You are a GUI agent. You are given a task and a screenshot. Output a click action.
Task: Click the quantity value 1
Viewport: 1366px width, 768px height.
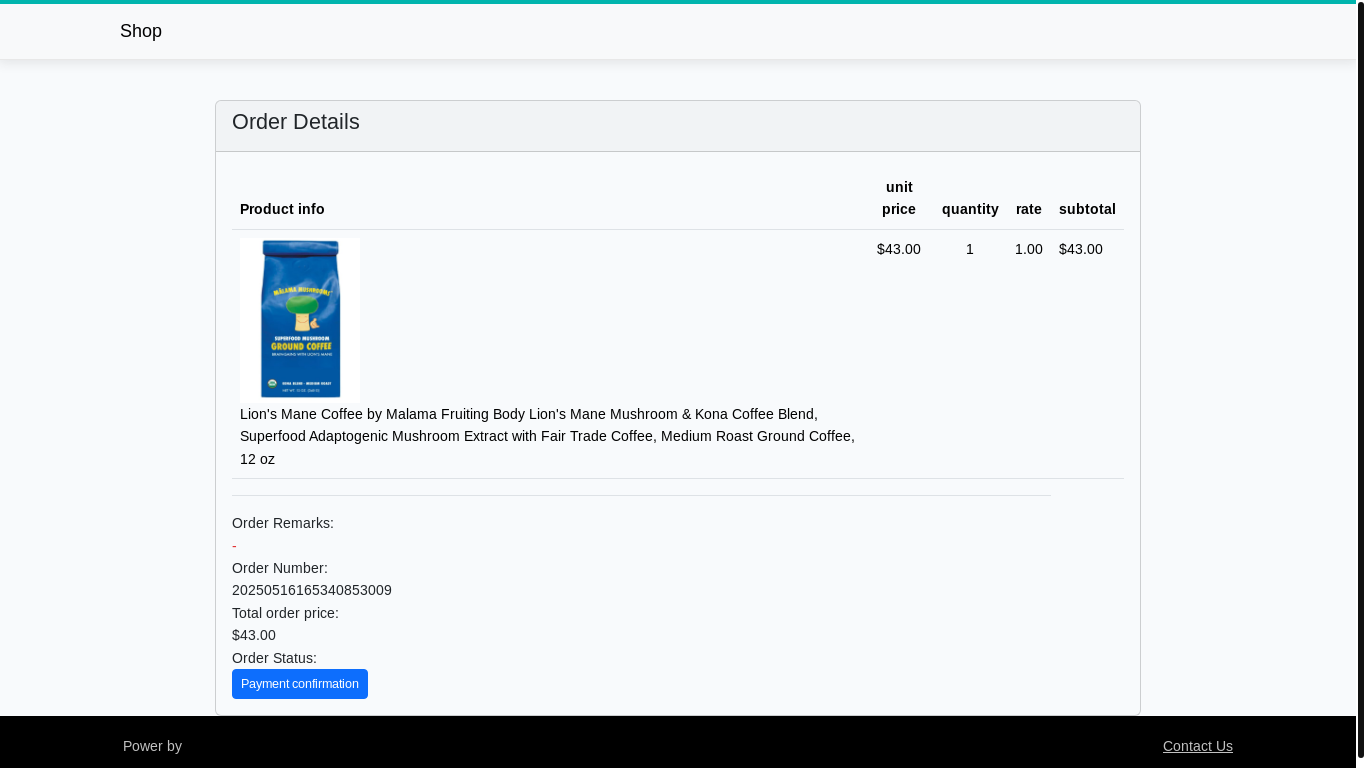click(970, 249)
